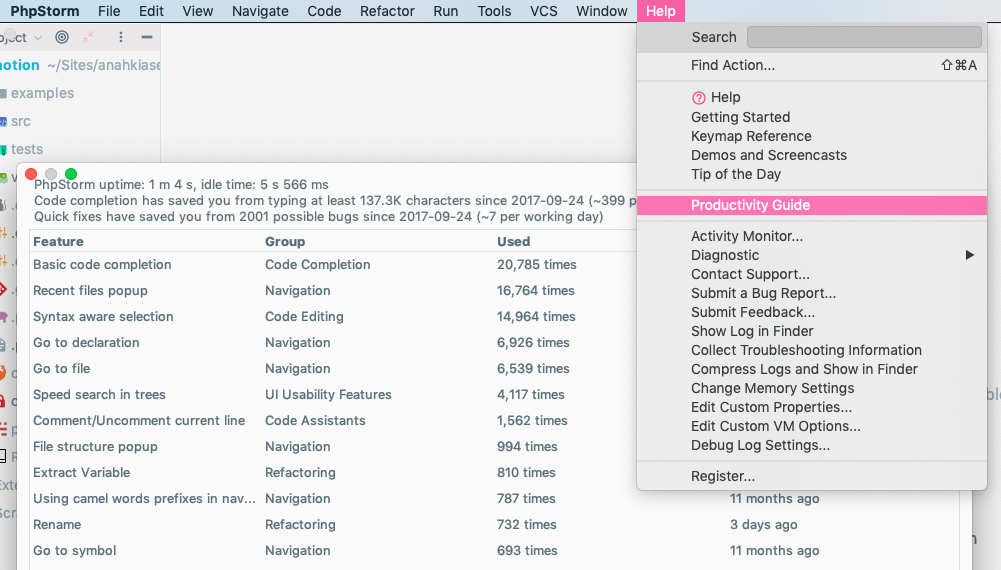
Task: Select Comment/Uncomment current line row
Action: tap(333, 421)
